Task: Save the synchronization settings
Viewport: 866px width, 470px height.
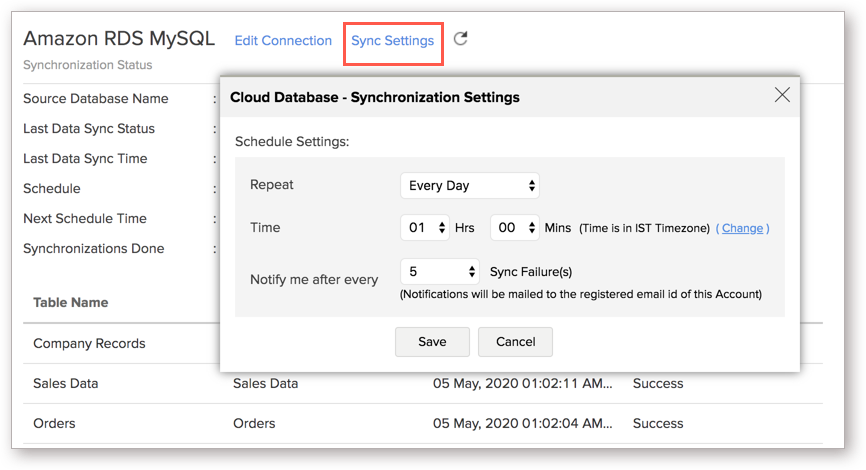Action: [x=432, y=342]
